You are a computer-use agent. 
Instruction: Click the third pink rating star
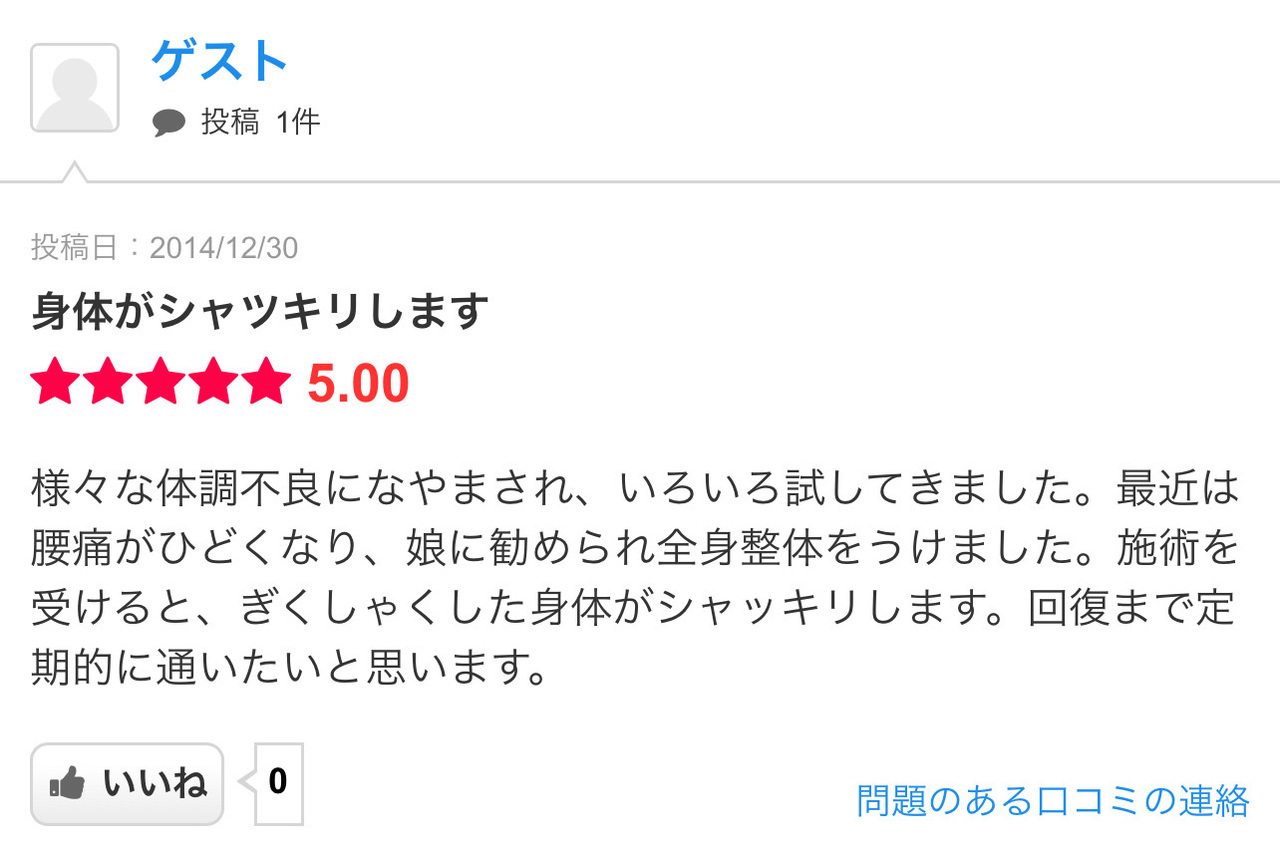(161, 383)
